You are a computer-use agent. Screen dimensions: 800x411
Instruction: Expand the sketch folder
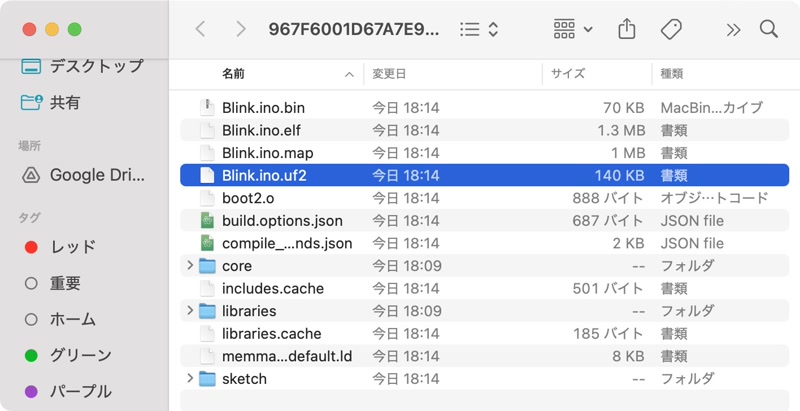(x=190, y=378)
